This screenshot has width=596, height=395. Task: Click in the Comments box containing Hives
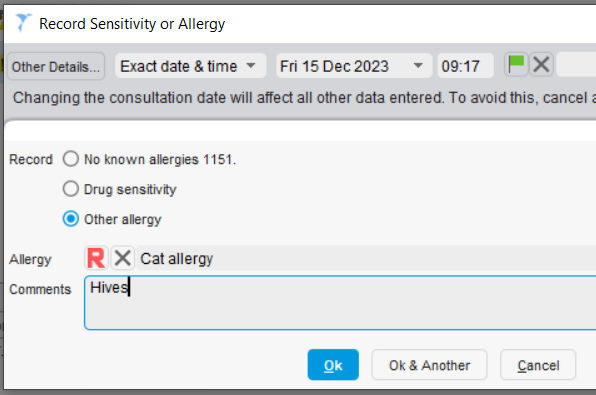[340, 303]
